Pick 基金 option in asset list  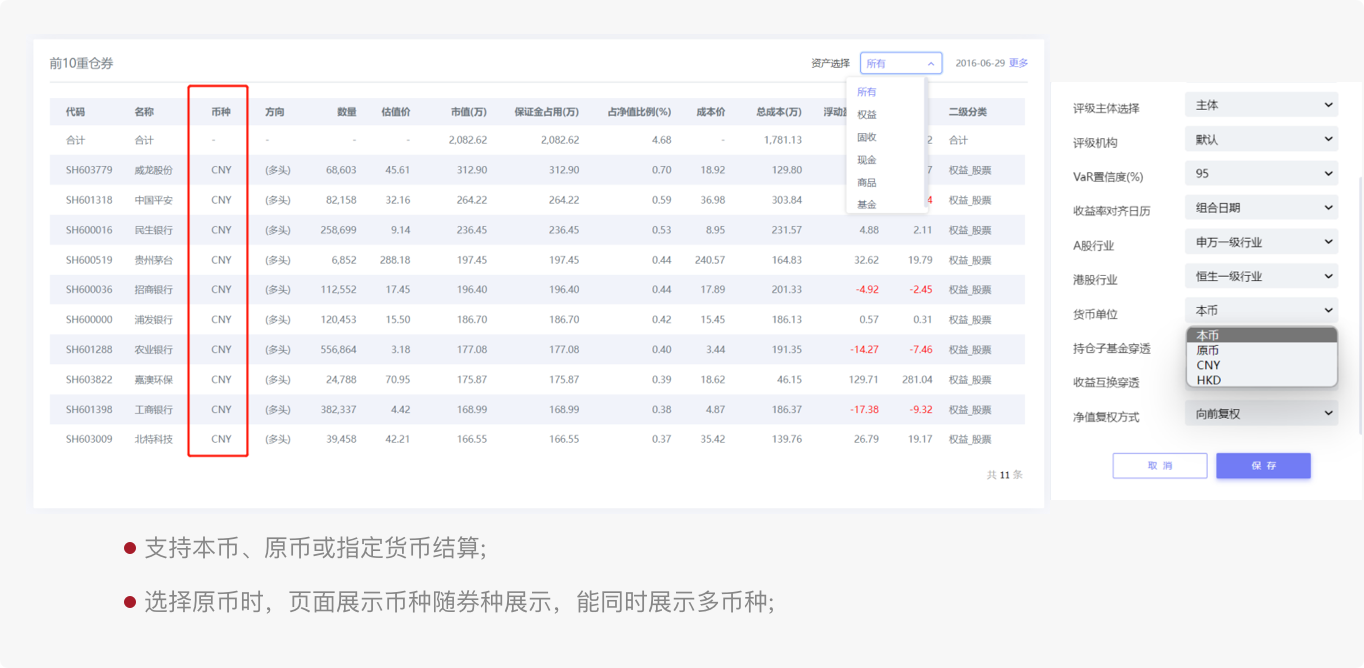[867, 205]
